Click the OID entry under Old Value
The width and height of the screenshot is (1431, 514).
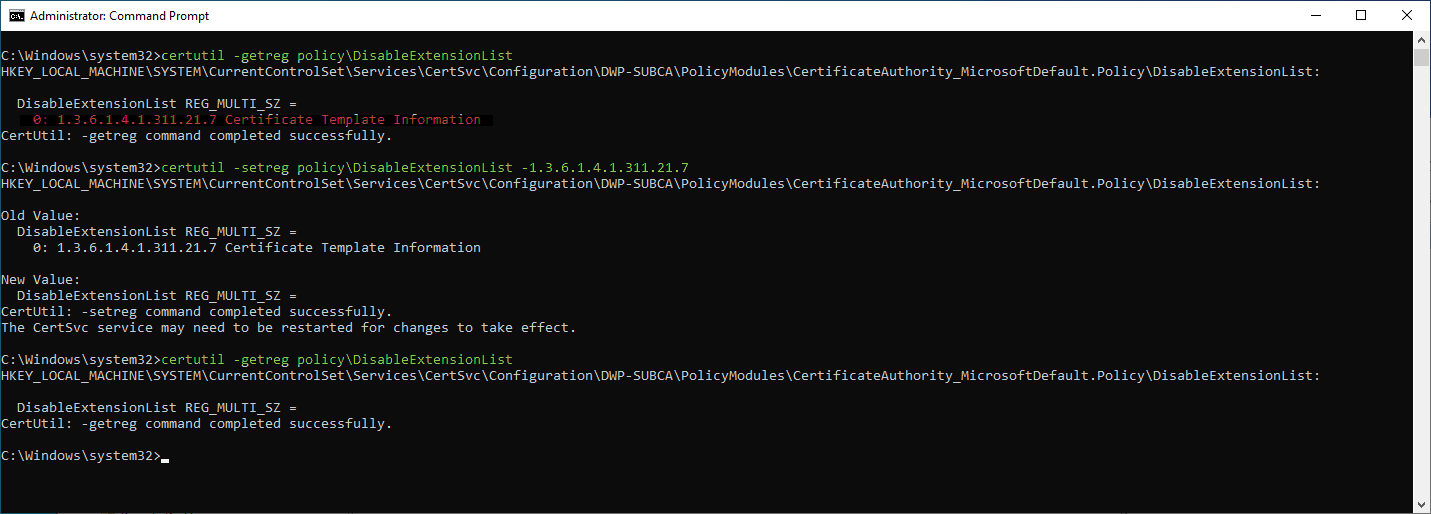click(256, 248)
